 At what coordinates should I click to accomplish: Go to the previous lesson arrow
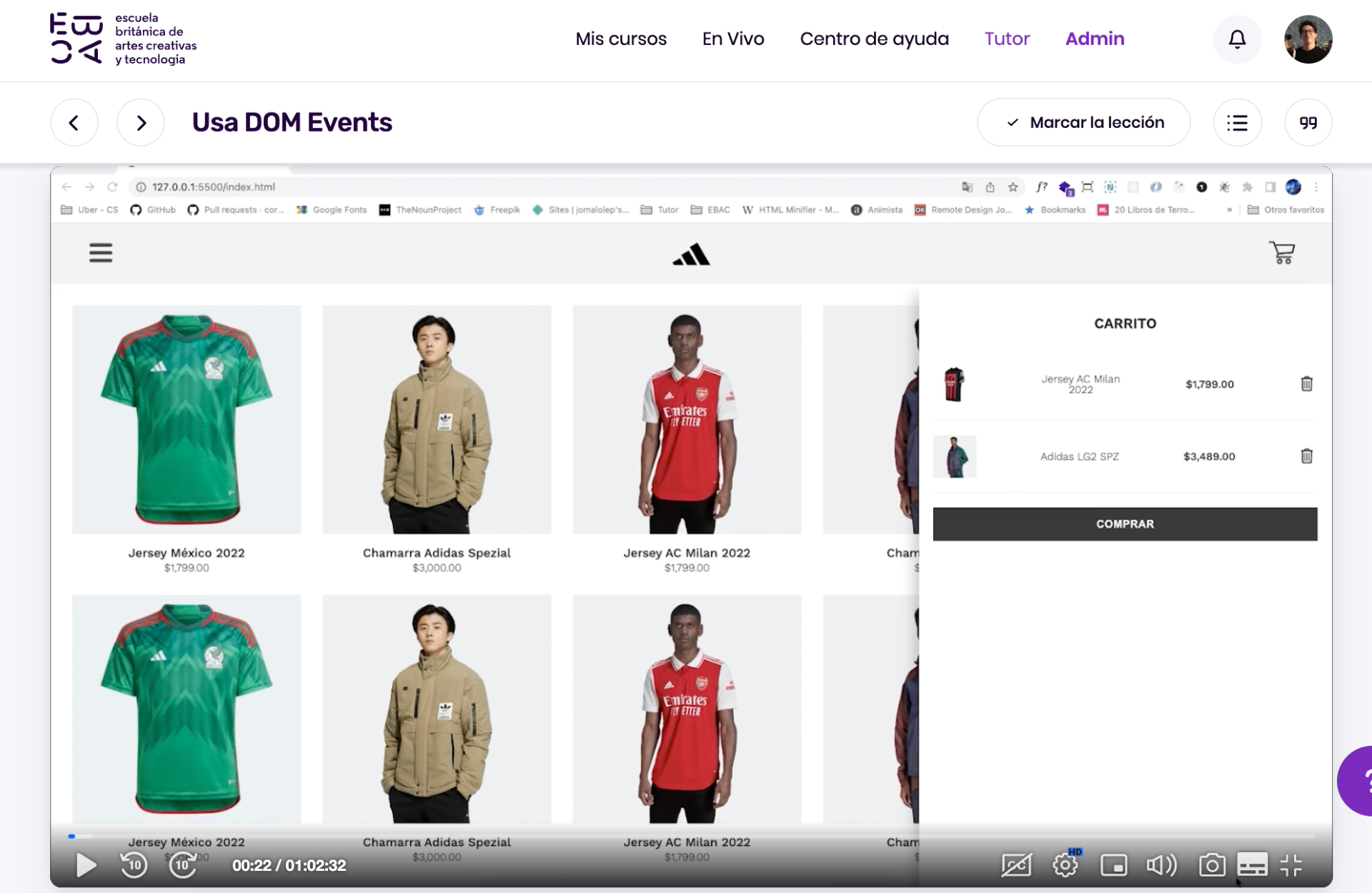click(x=74, y=122)
